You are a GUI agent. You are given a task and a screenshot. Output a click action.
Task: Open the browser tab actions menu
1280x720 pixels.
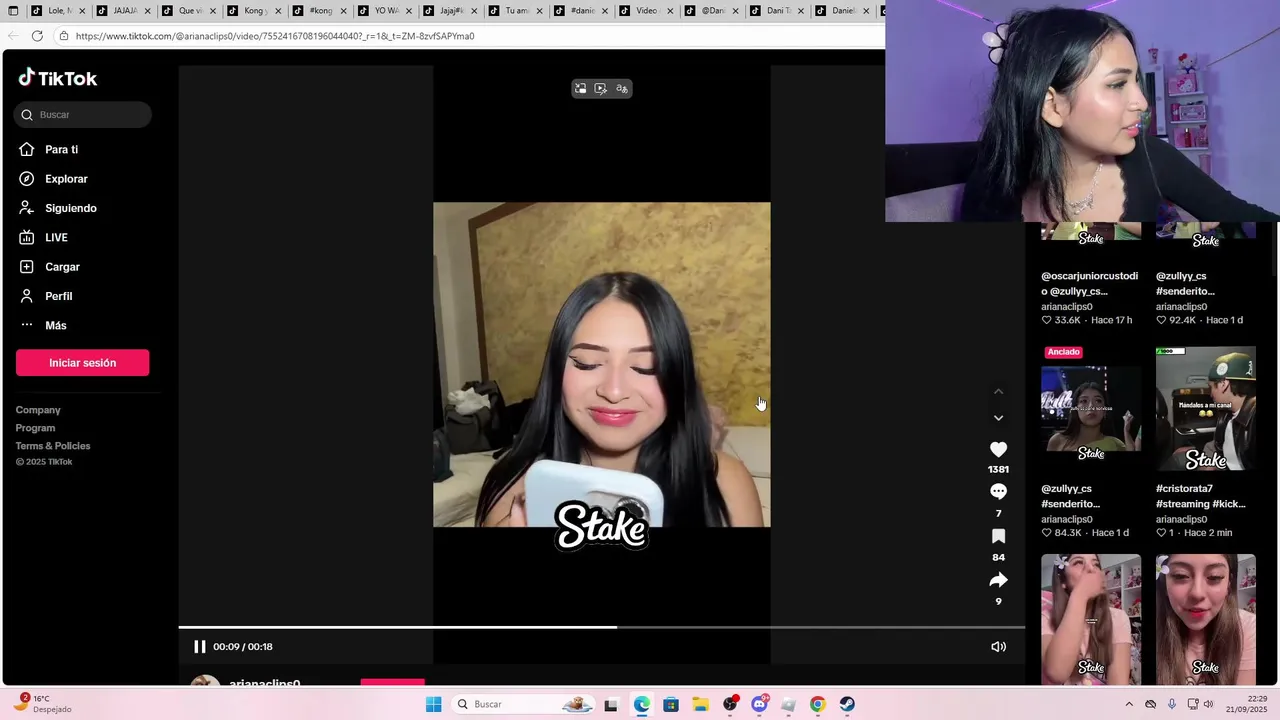[x=12, y=11]
